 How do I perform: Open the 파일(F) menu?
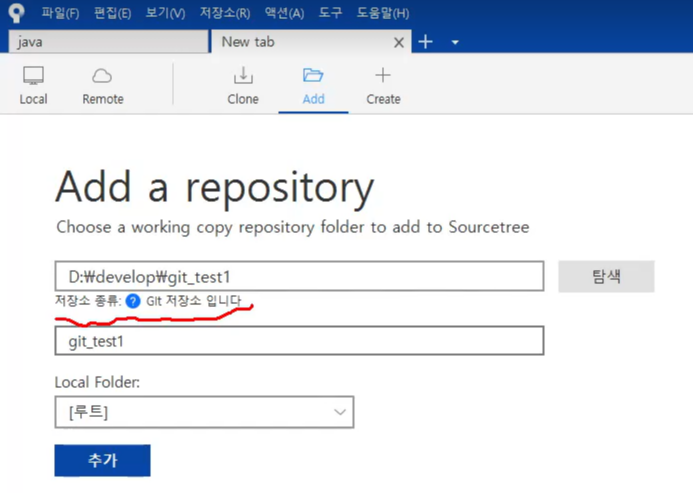tap(61, 13)
